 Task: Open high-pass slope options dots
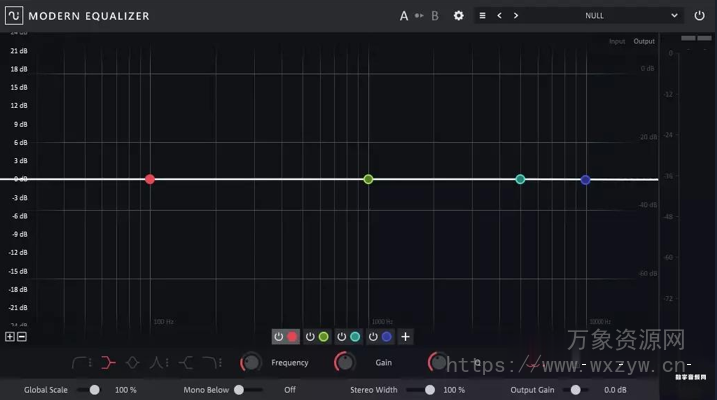point(91,363)
